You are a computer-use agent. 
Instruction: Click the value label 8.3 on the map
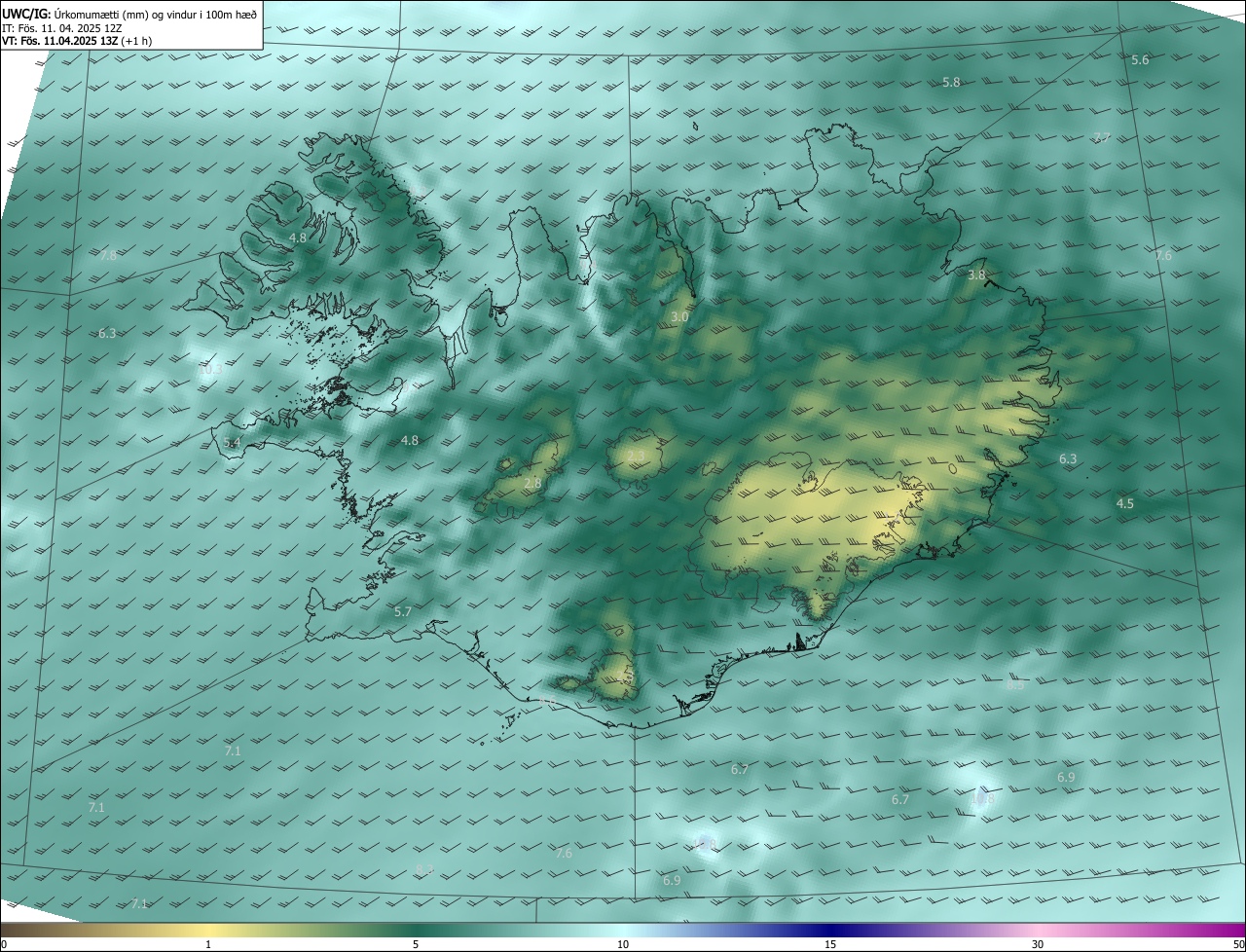424,869
